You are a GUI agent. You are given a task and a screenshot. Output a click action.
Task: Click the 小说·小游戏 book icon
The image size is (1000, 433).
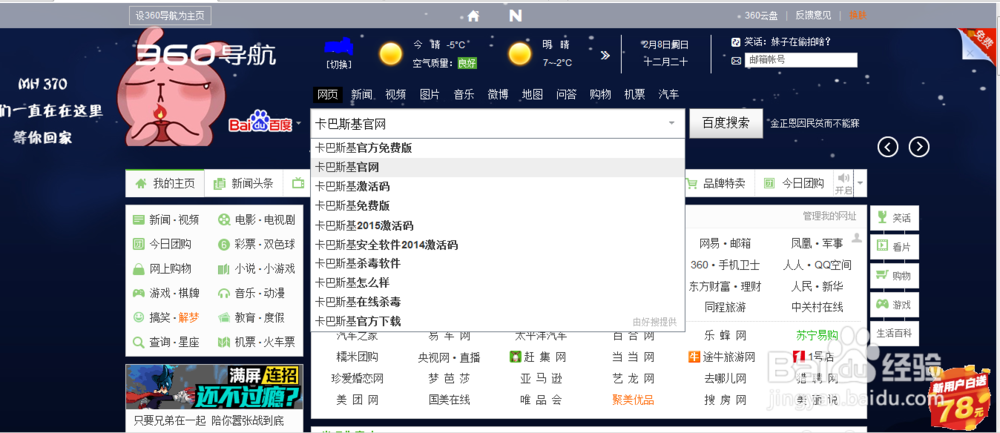tap(224, 268)
